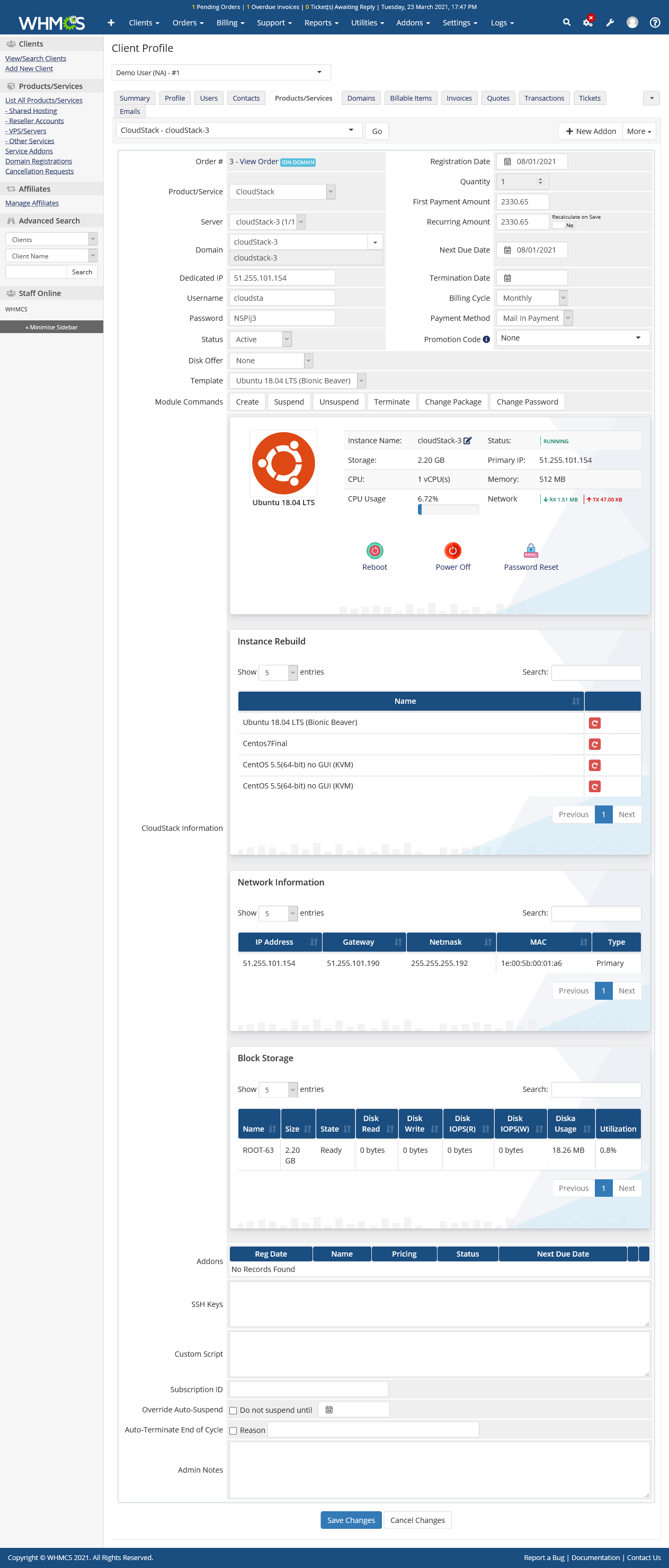Switch to the Invoices tab

pyautogui.click(x=459, y=98)
